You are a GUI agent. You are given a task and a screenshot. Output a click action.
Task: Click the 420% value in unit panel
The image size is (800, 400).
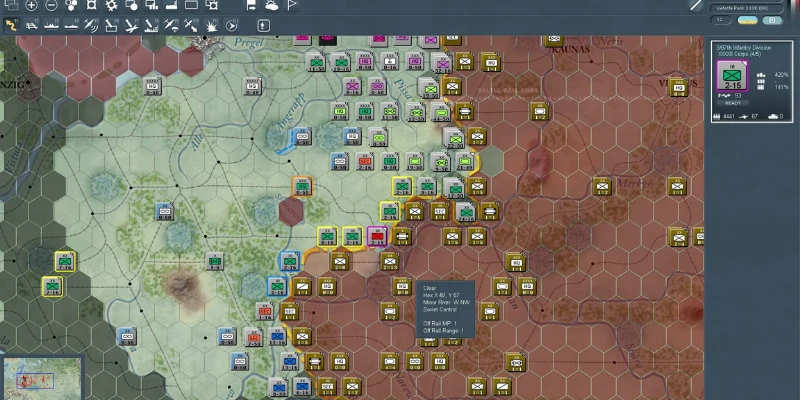[x=782, y=75]
